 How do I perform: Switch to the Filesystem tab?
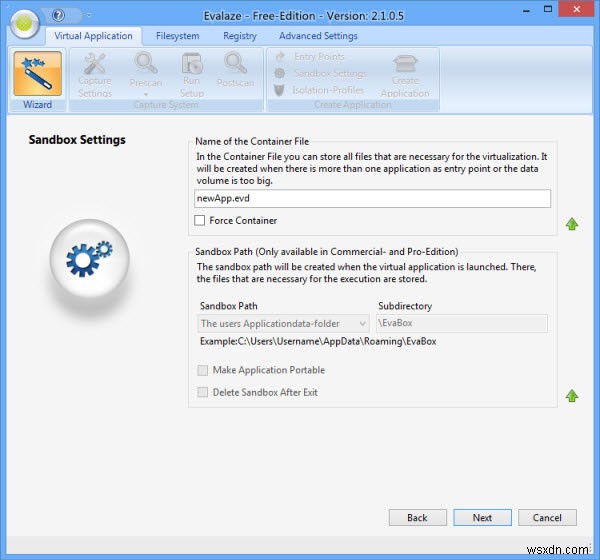178,36
